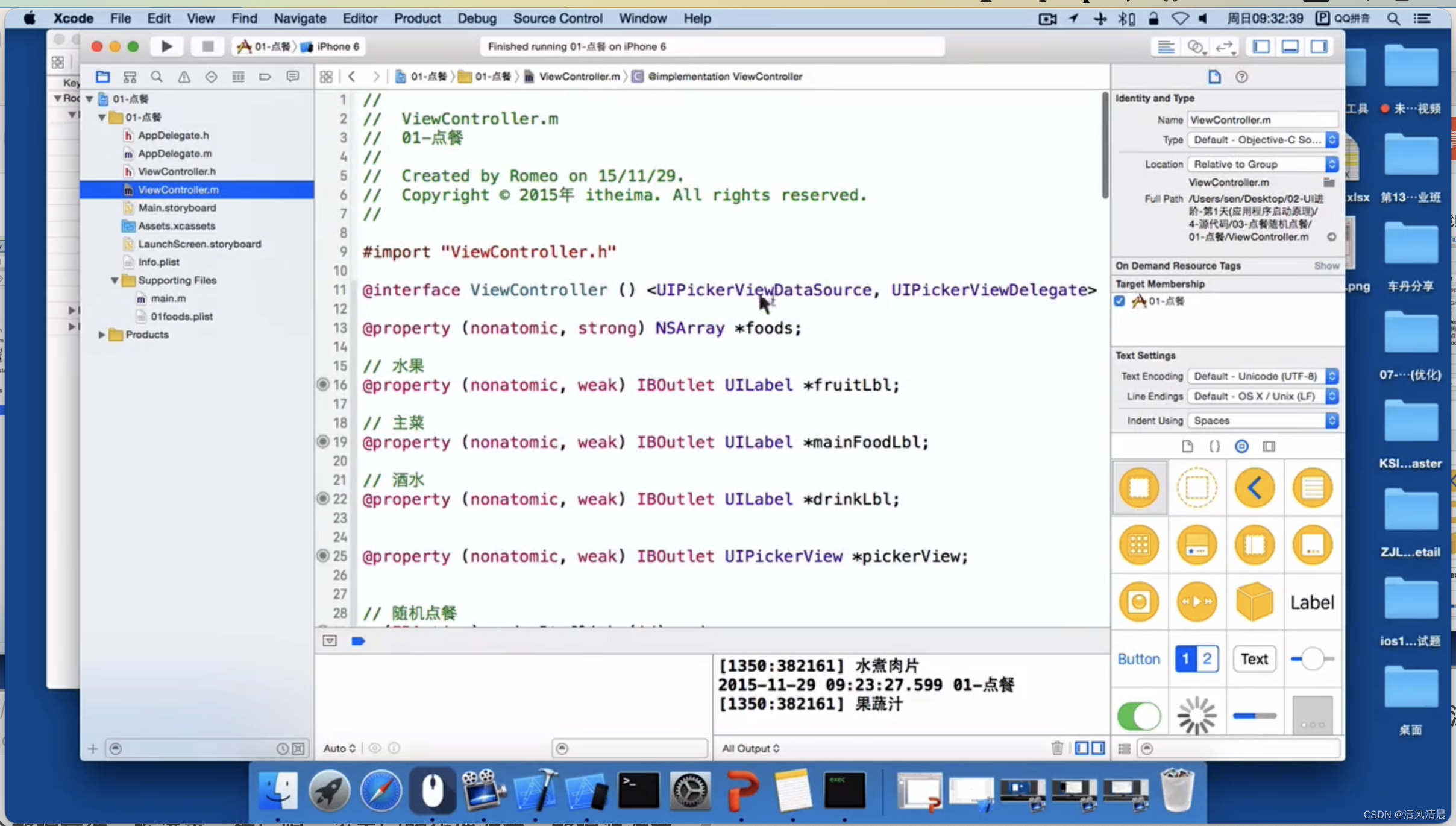Click the Run button to build project
Screen dimensions: 1456x826
point(166,45)
